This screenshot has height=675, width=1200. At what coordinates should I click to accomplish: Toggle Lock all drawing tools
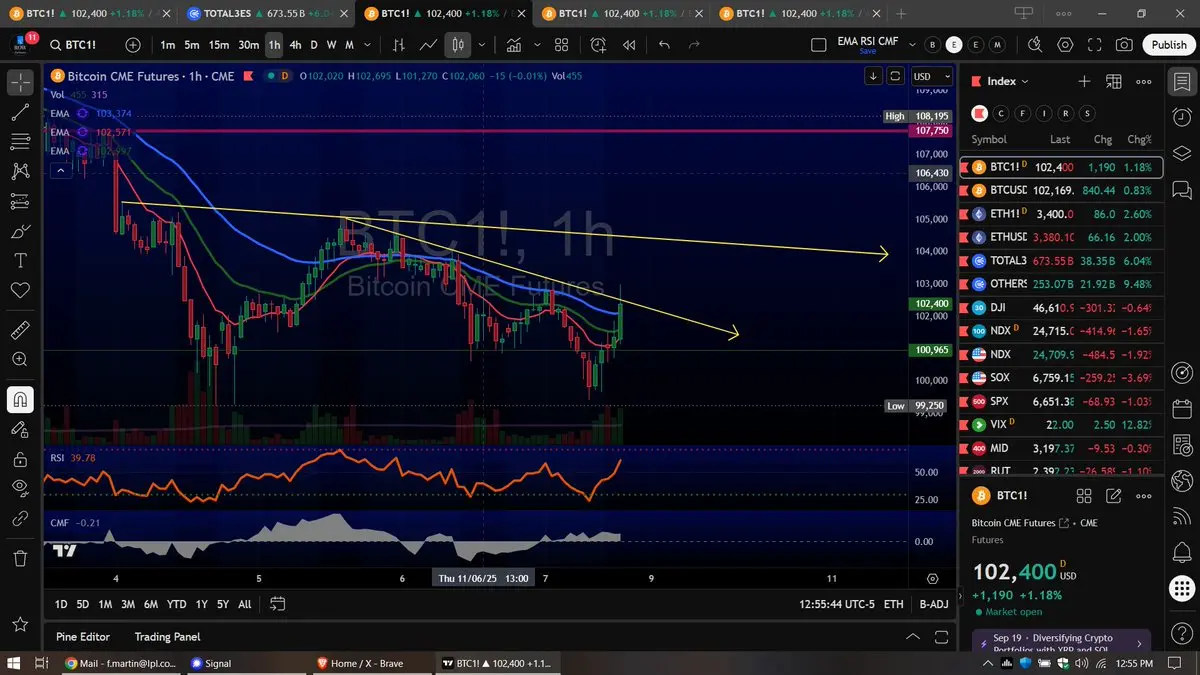pos(19,459)
